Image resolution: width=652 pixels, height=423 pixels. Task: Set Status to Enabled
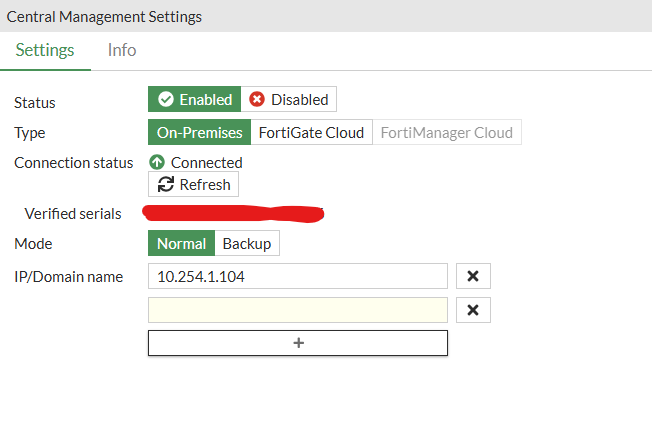(x=194, y=99)
